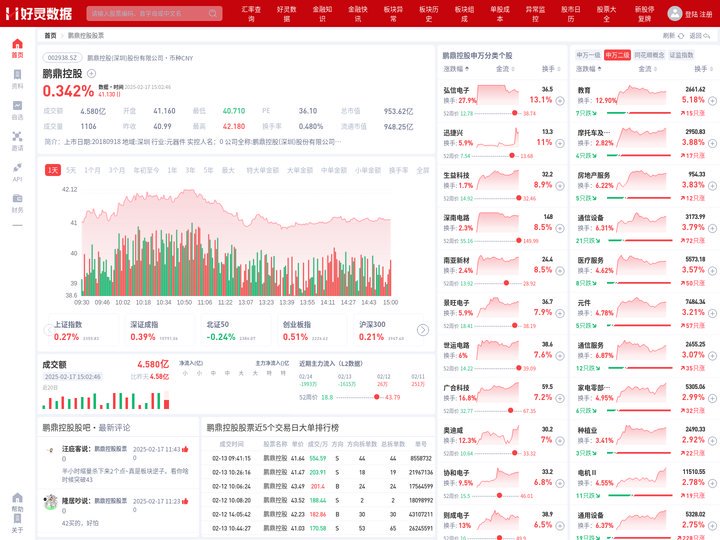
Task: Click the user avatar icon in header
Action: (x=675, y=13)
